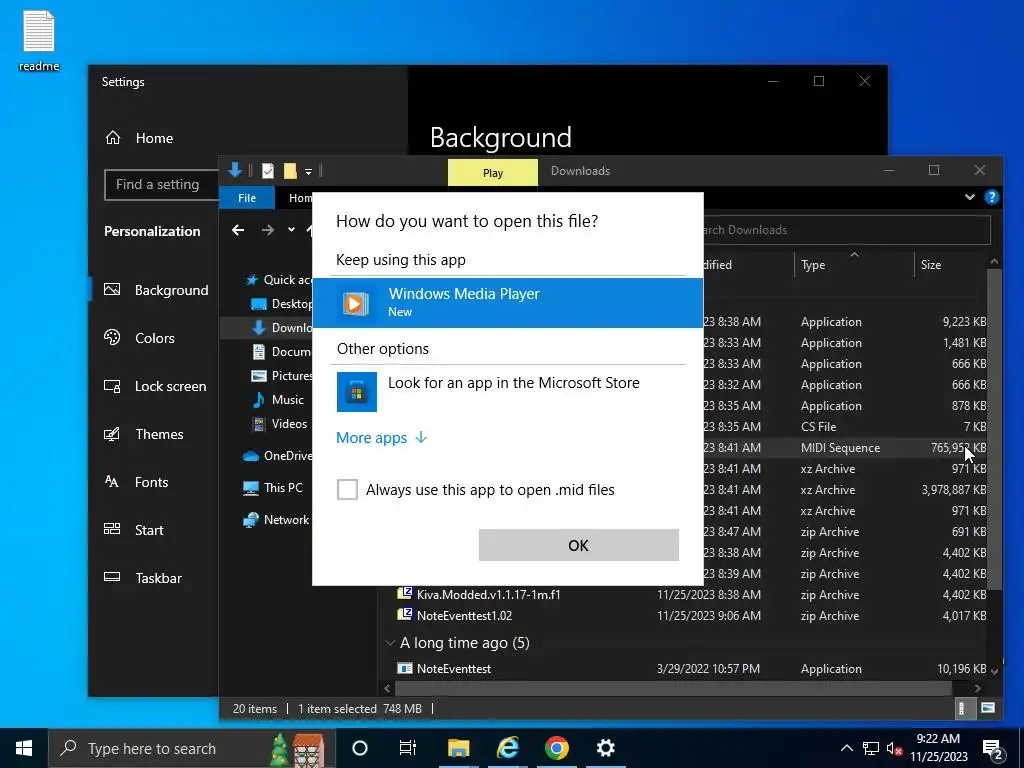Click the network tray icon
This screenshot has height=768, width=1024.
tap(871, 748)
